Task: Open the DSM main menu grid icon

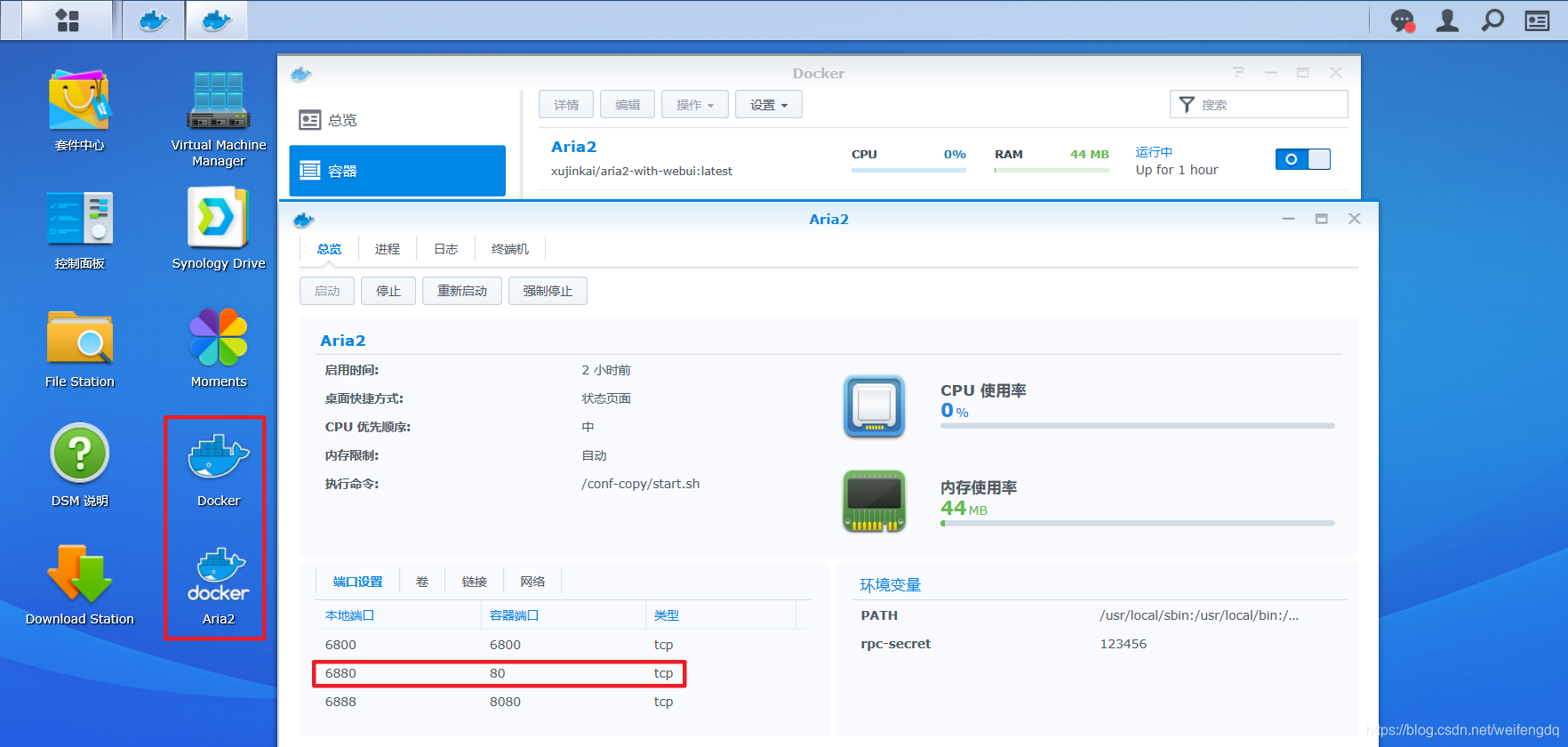Action: click(68, 20)
